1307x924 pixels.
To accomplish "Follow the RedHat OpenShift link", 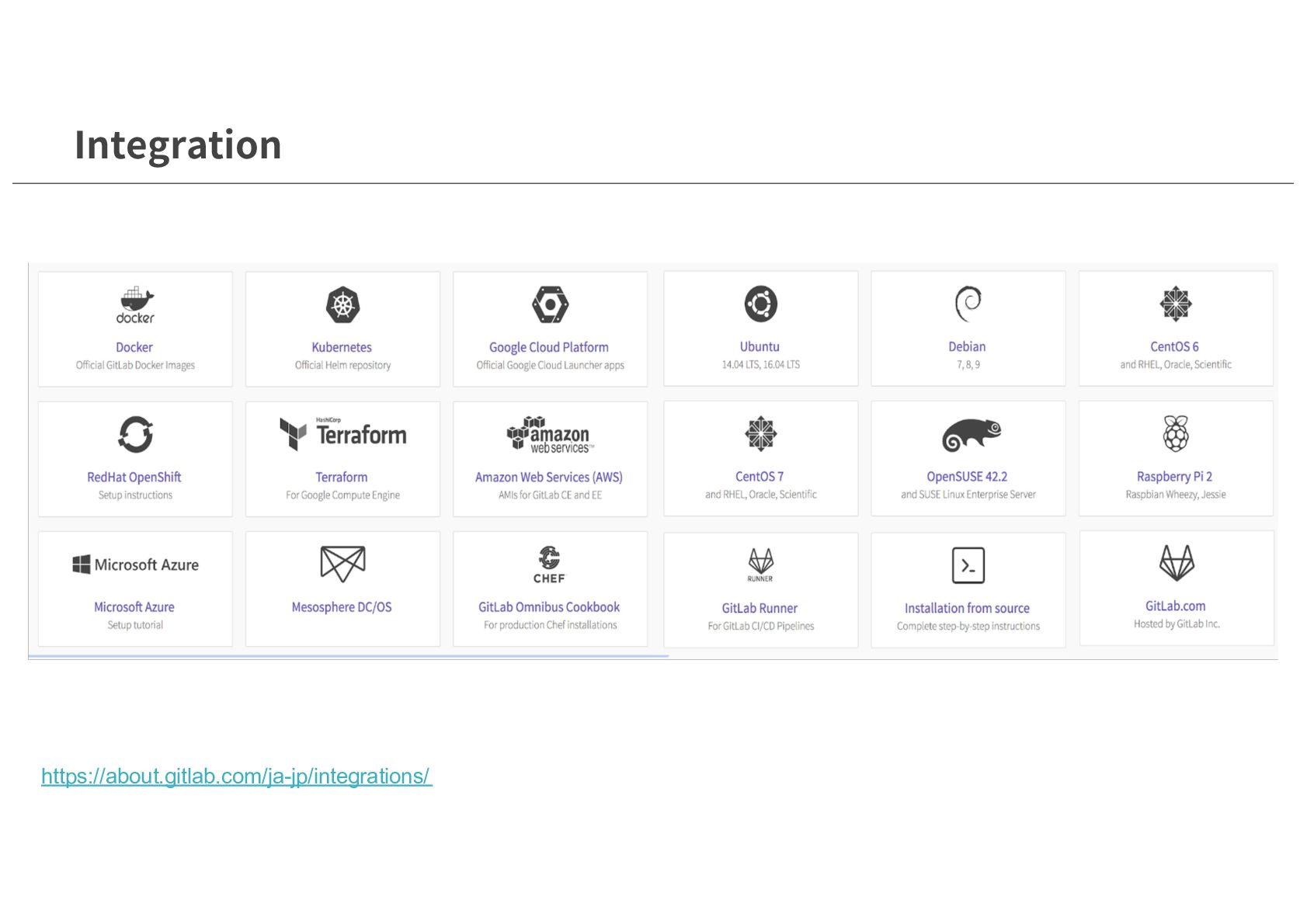I will [x=134, y=477].
